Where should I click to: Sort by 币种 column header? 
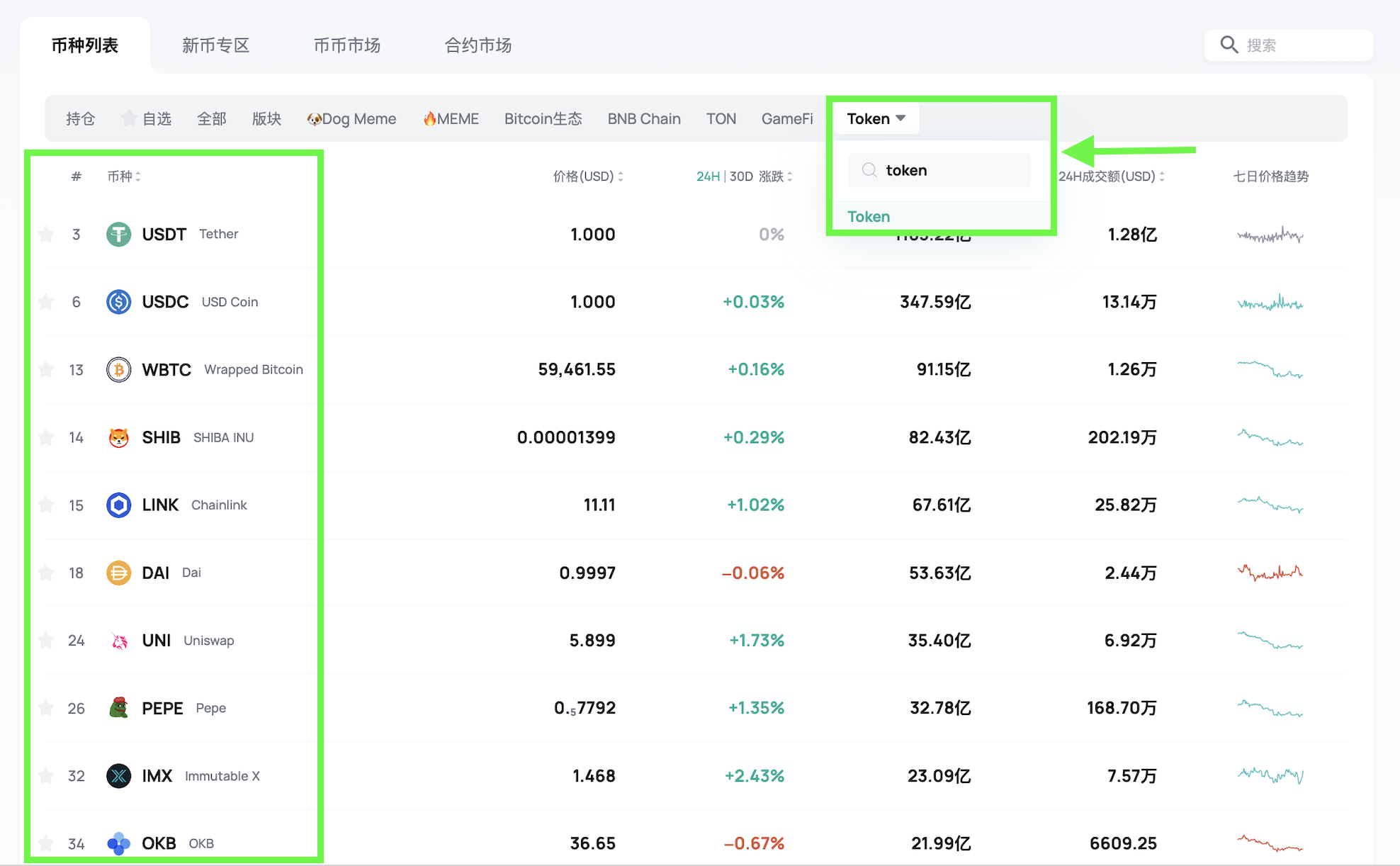(124, 176)
